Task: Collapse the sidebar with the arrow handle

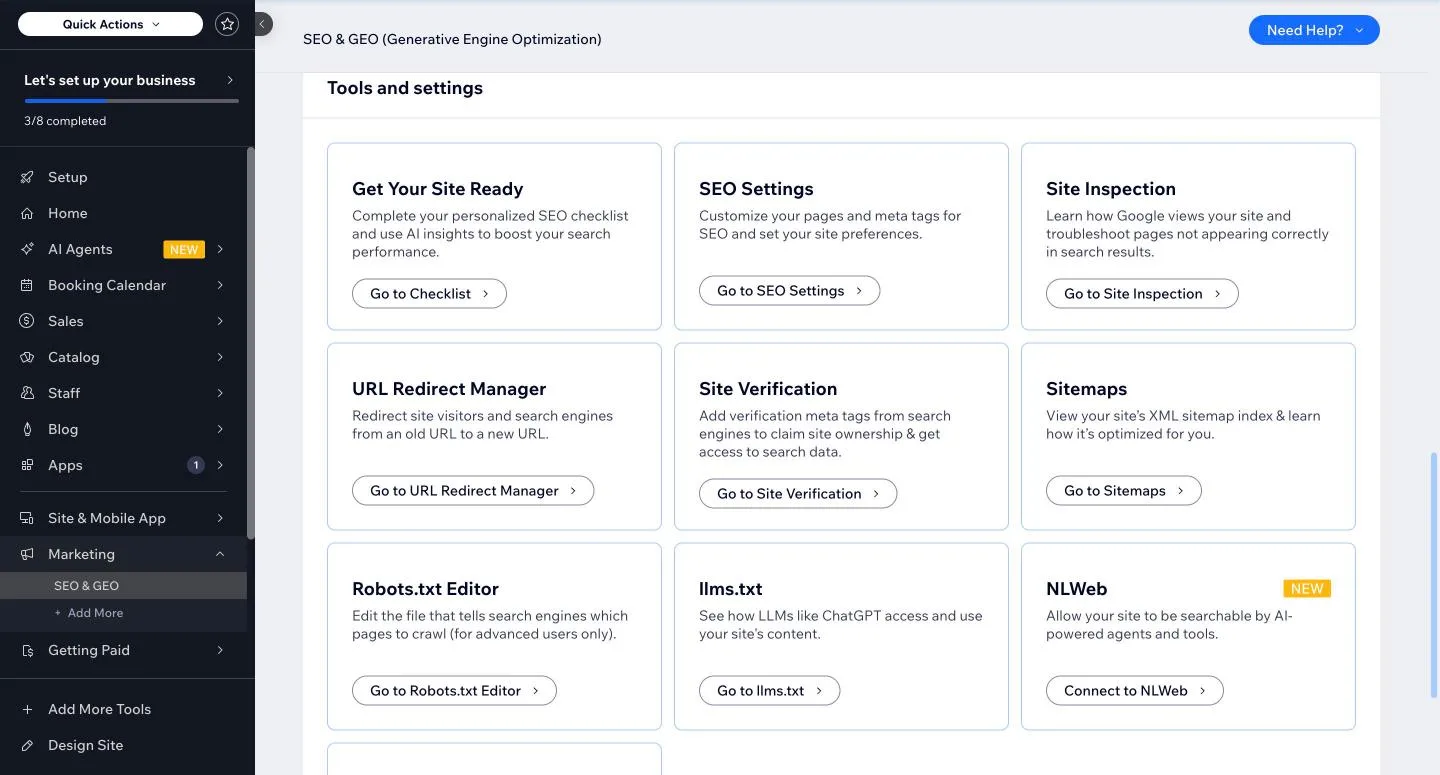Action: click(x=262, y=24)
